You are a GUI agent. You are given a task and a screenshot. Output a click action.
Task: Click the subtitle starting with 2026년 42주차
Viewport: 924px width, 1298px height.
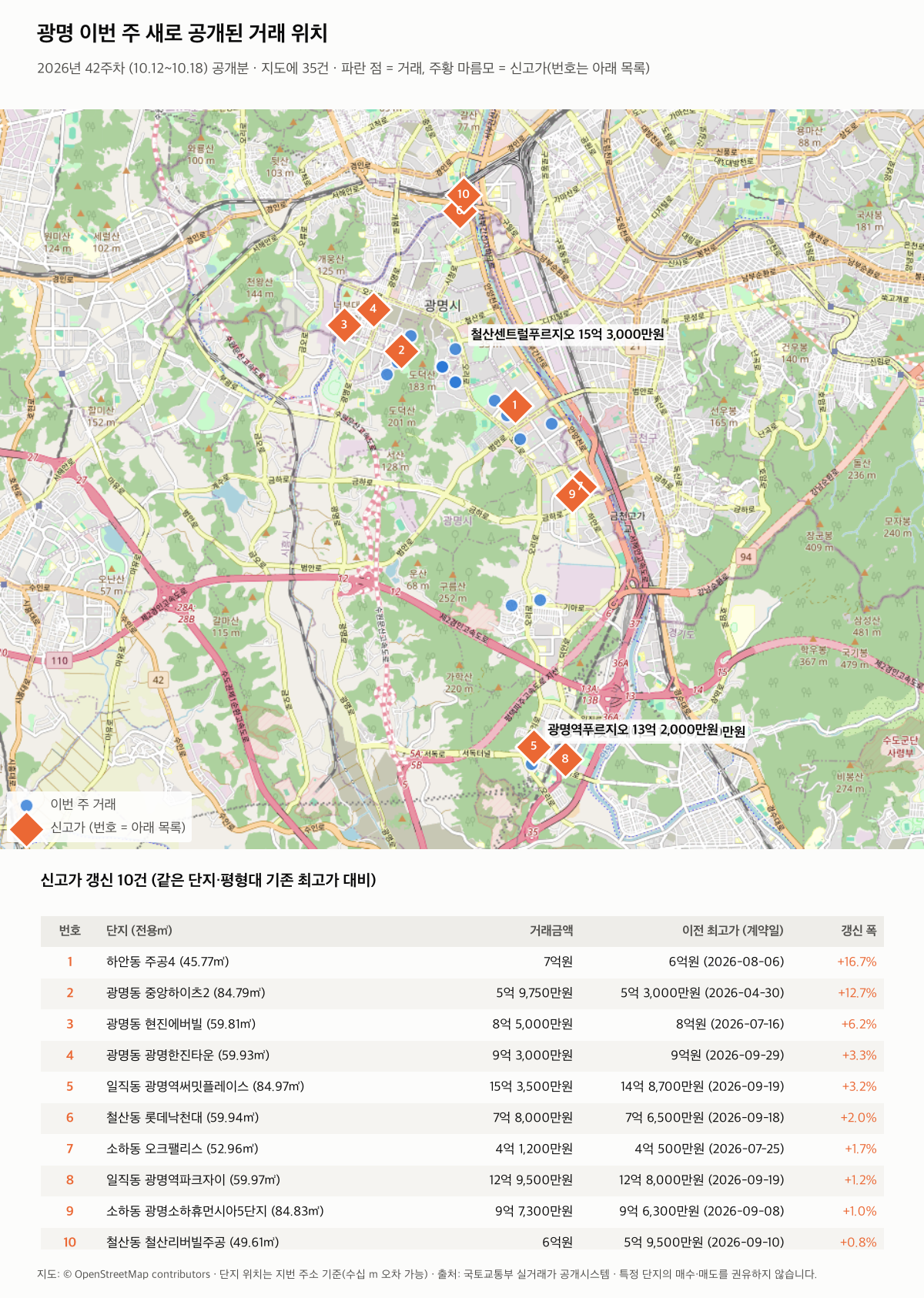pyautogui.click(x=343, y=69)
